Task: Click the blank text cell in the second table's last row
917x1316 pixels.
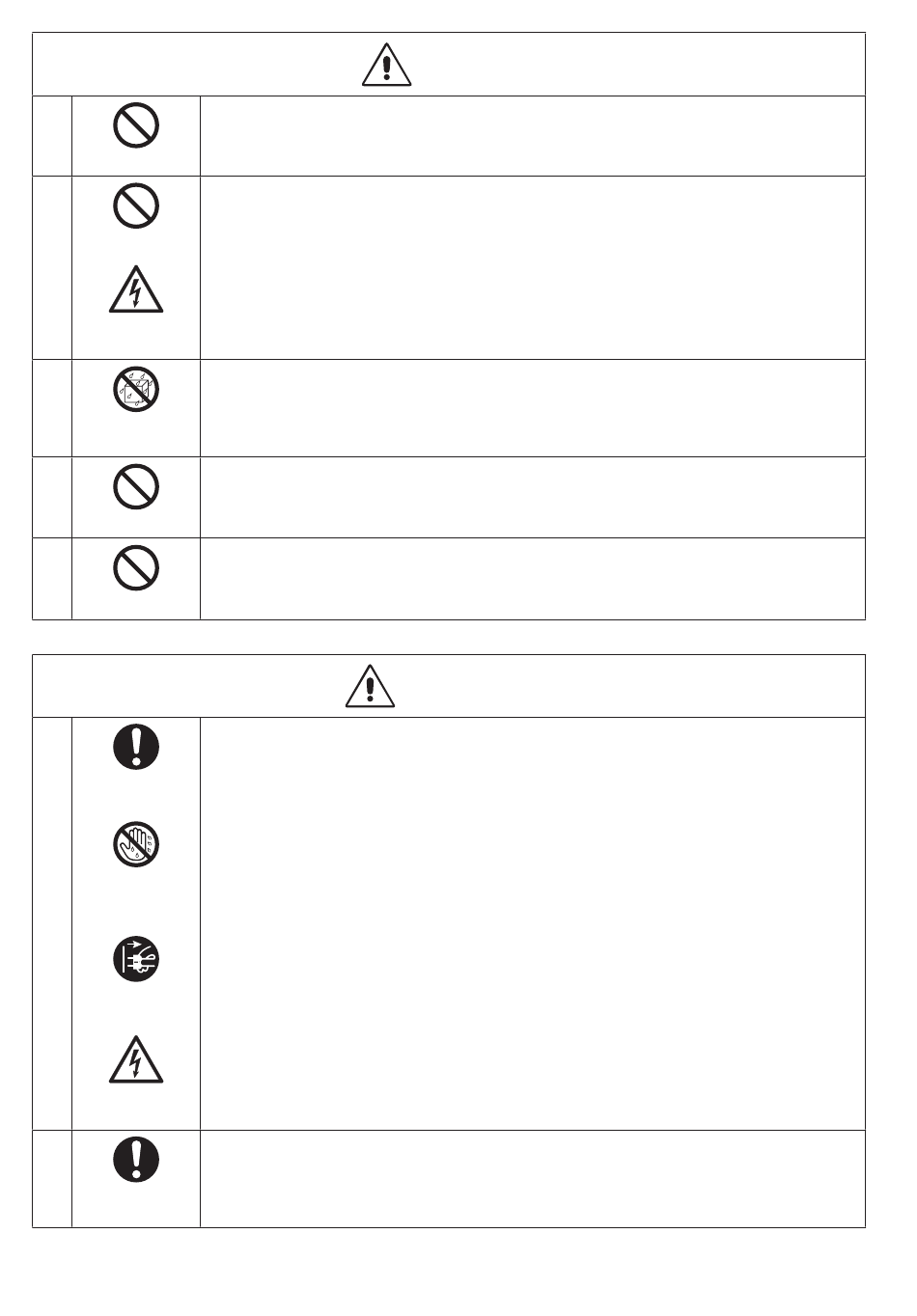Action: pos(532,1178)
